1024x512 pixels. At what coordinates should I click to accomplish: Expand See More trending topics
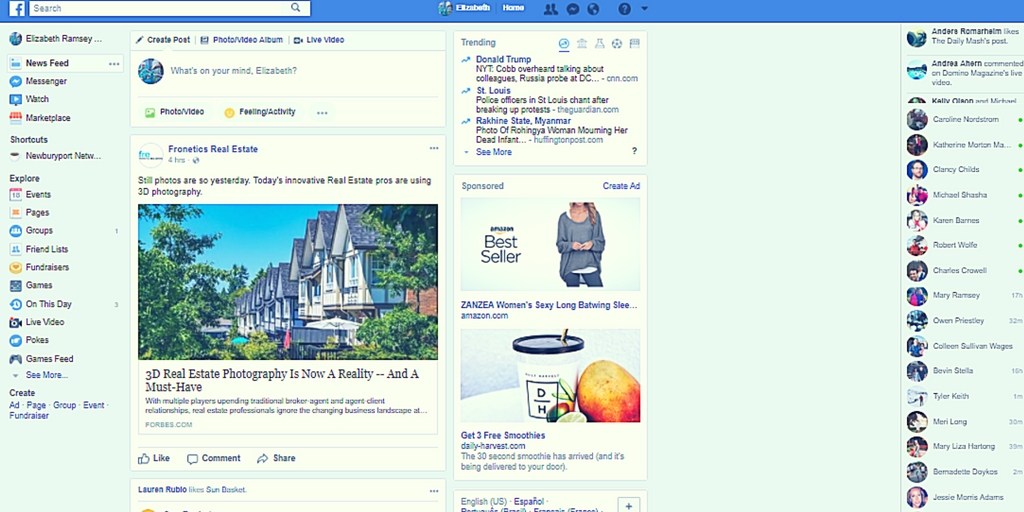494,152
